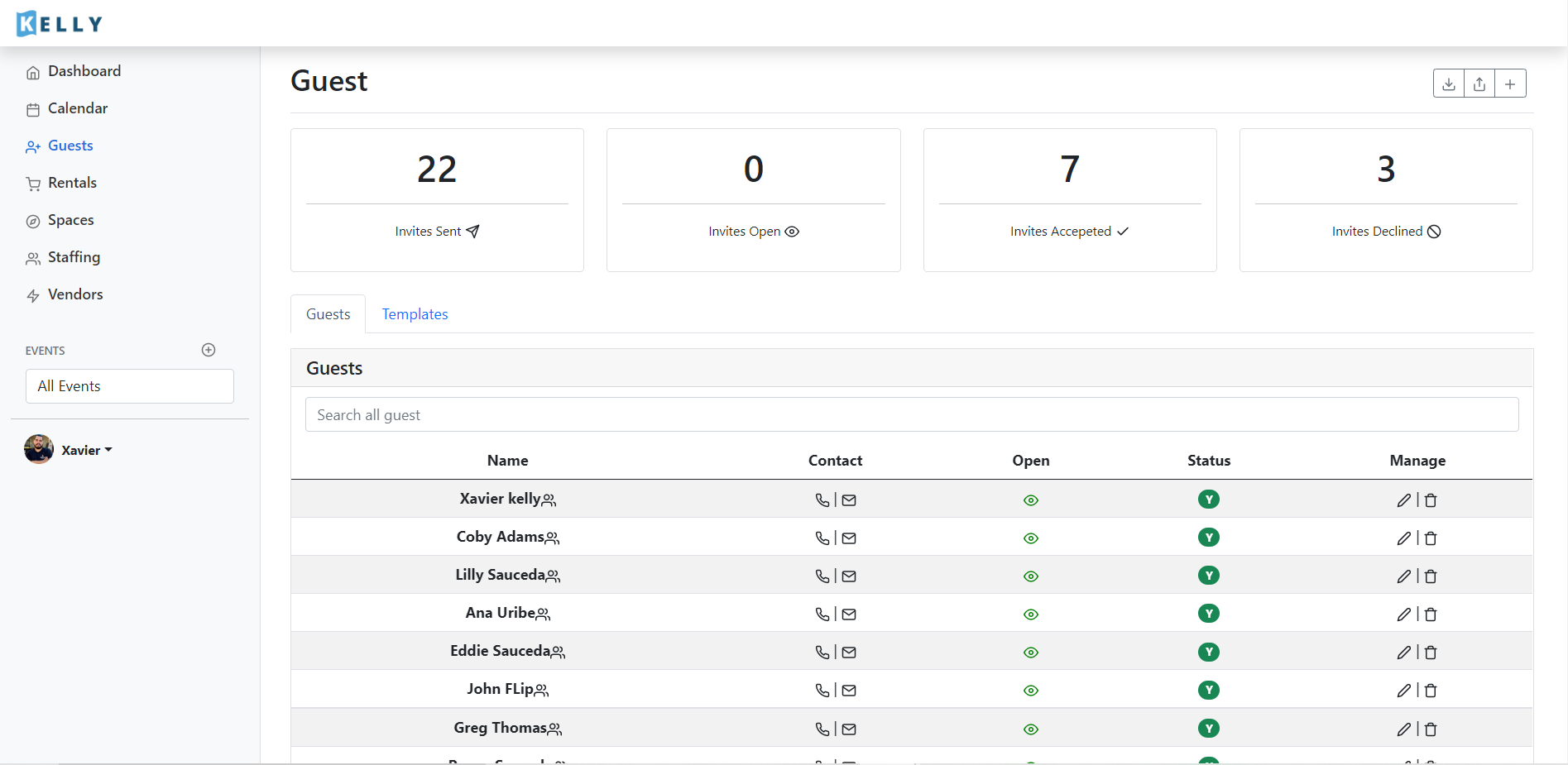Call Coby Adams using the phone icon
The image size is (1568, 765).
822,538
